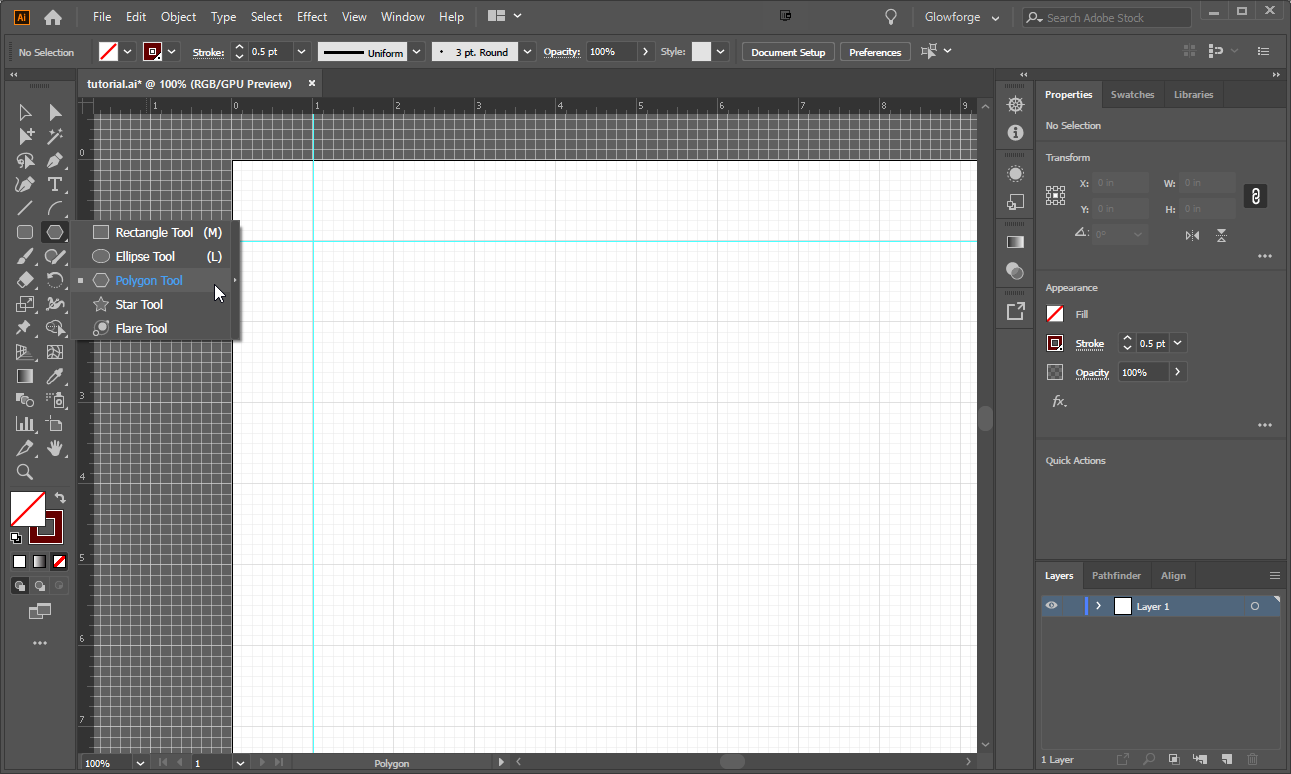Viewport: 1291px width, 774px height.
Task: Select the Pen tool
Action: coord(56,160)
